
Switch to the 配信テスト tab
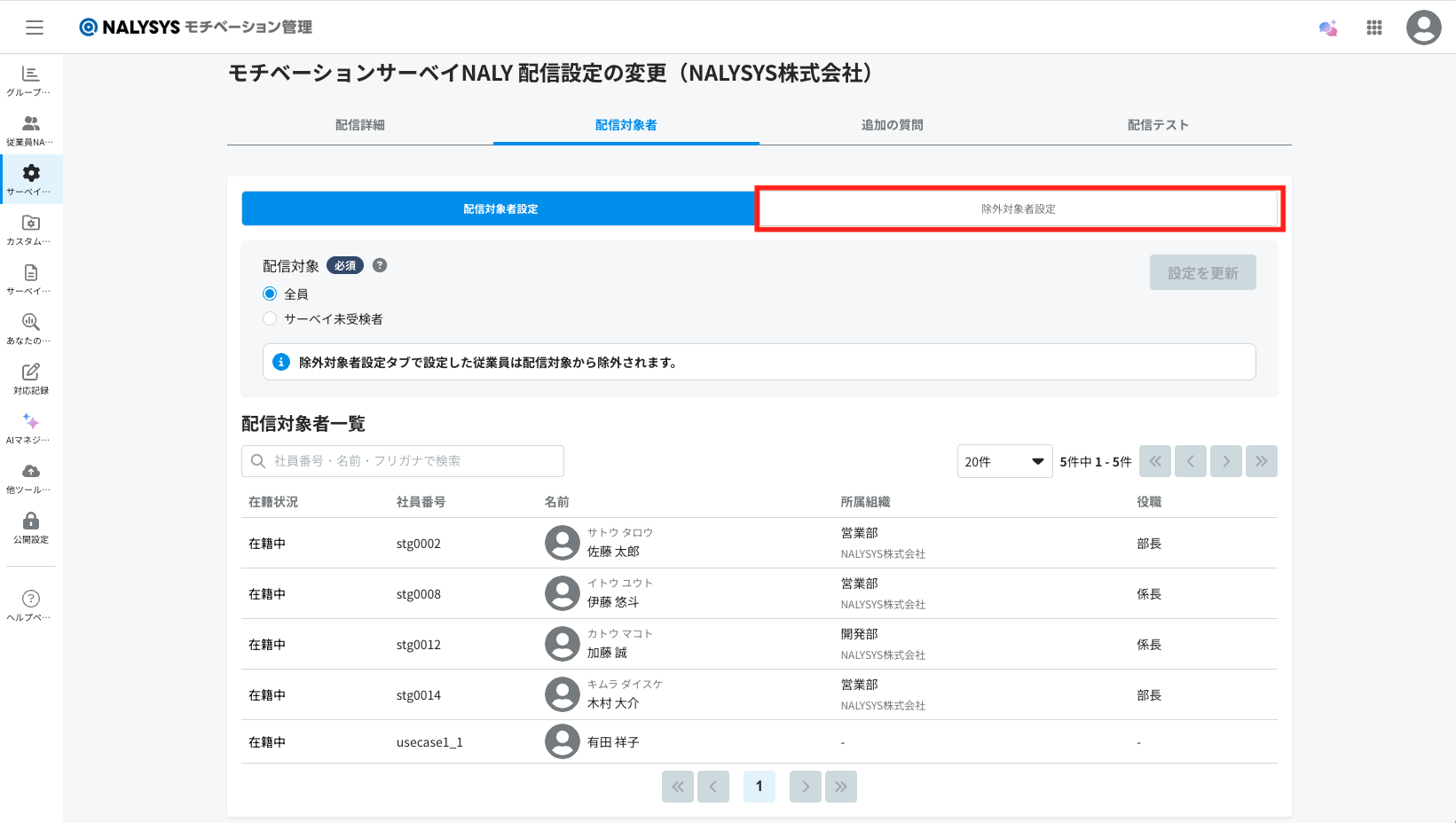[x=1159, y=125]
